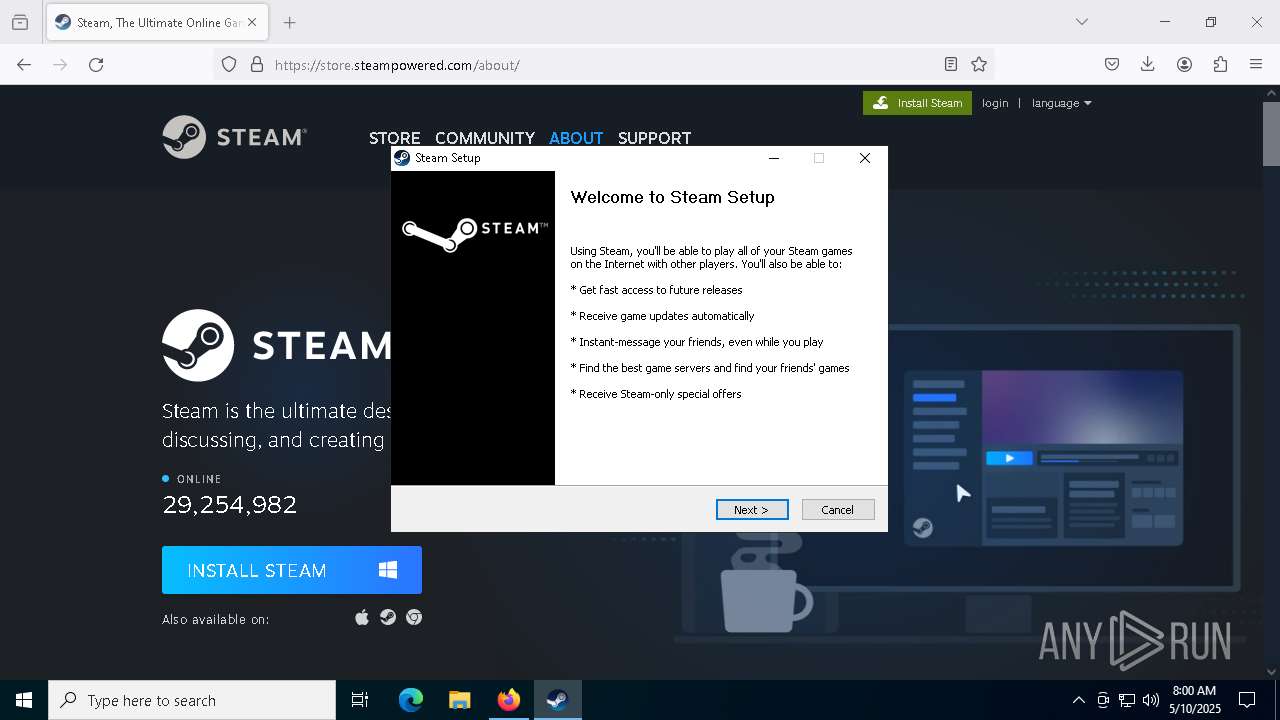
Task: Open the COMMUNITY menu
Action: (484, 138)
